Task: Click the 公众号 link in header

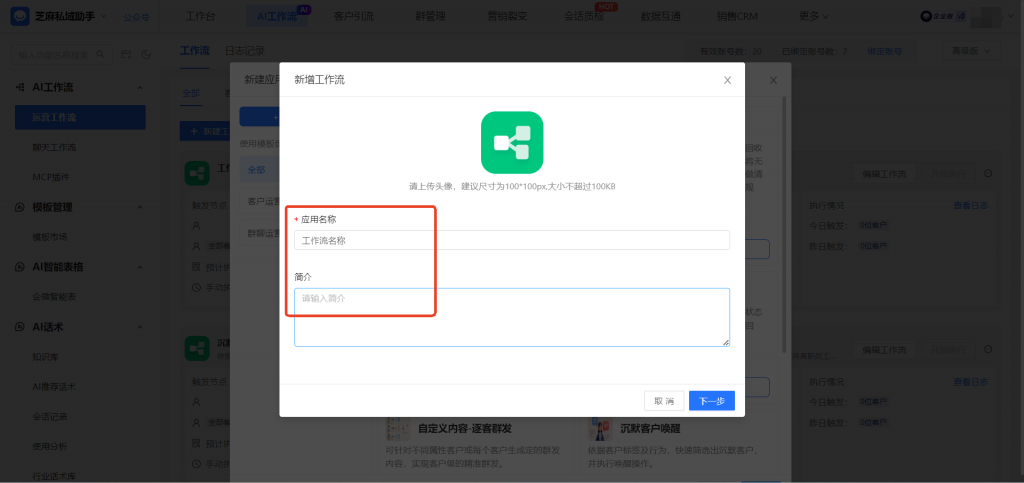Action: 136,17
